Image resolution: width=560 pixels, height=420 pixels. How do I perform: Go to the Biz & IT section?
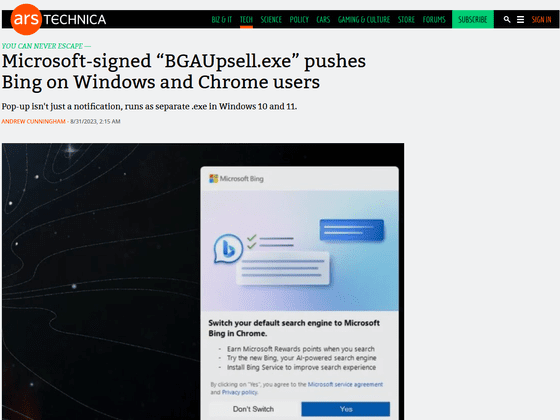[x=221, y=19]
